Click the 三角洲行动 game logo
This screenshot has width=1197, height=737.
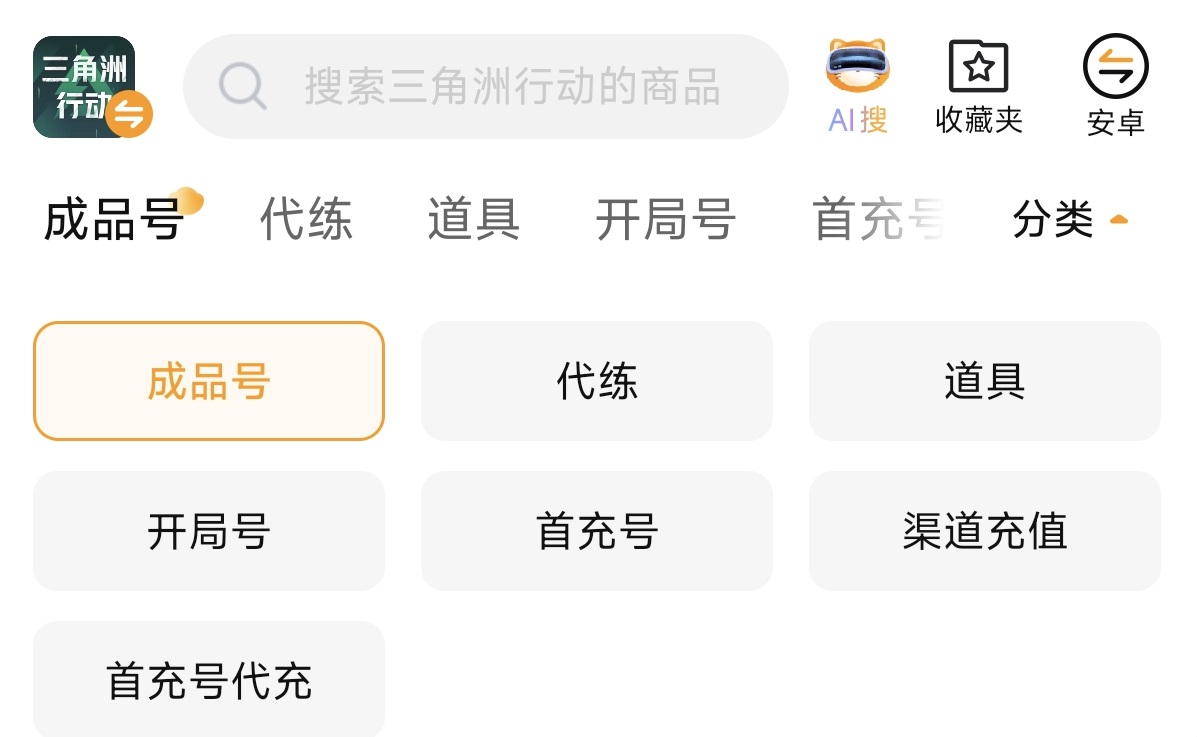pos(85,85)
